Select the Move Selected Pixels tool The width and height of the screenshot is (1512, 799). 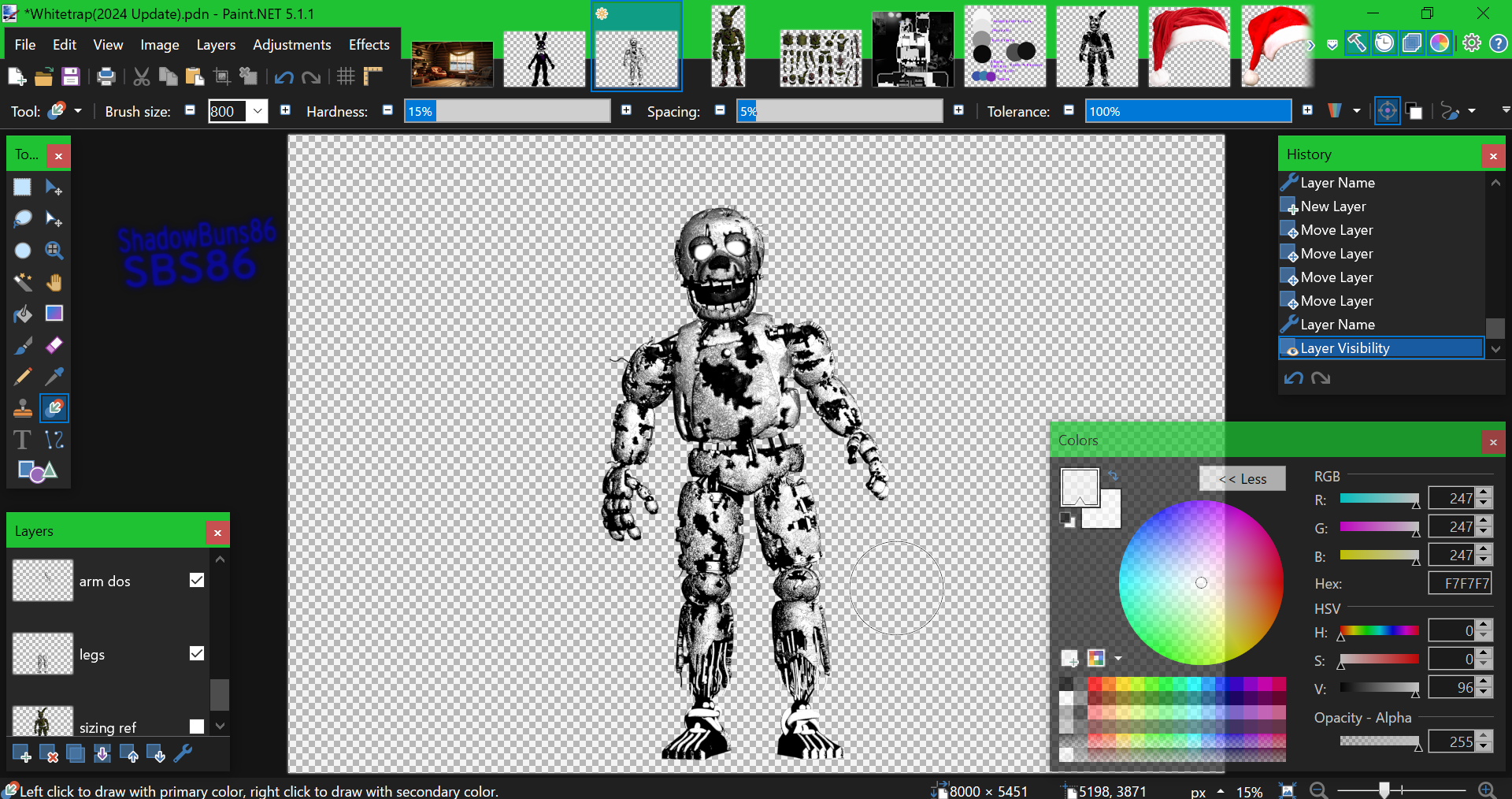54,188
